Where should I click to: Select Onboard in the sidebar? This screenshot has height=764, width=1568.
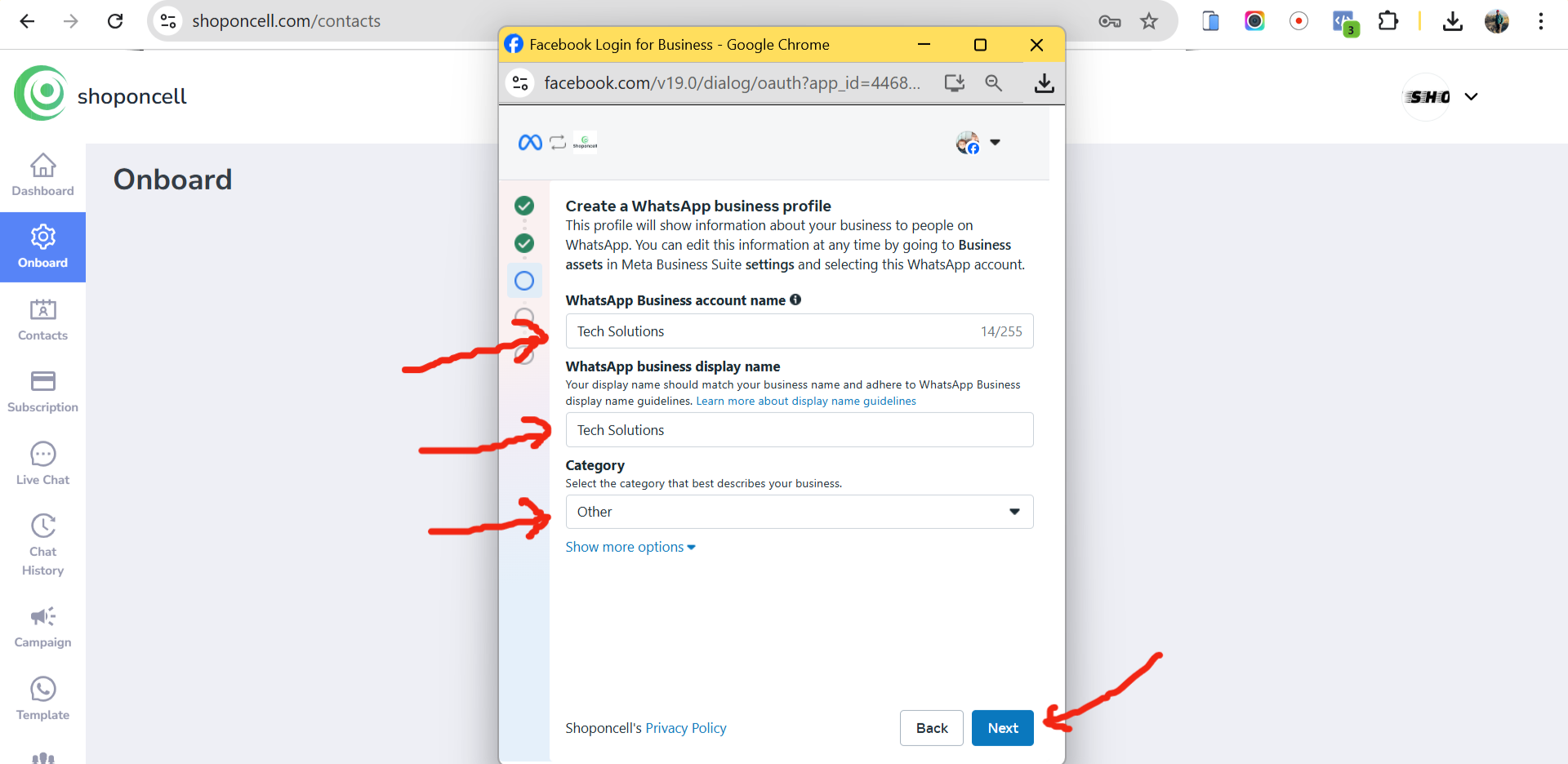(x=42, y=247)
